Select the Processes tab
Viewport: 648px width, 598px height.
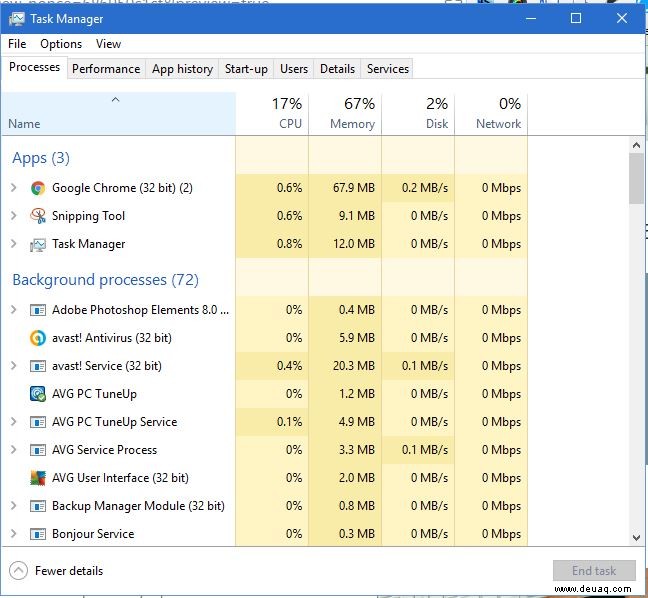point(34,67)
